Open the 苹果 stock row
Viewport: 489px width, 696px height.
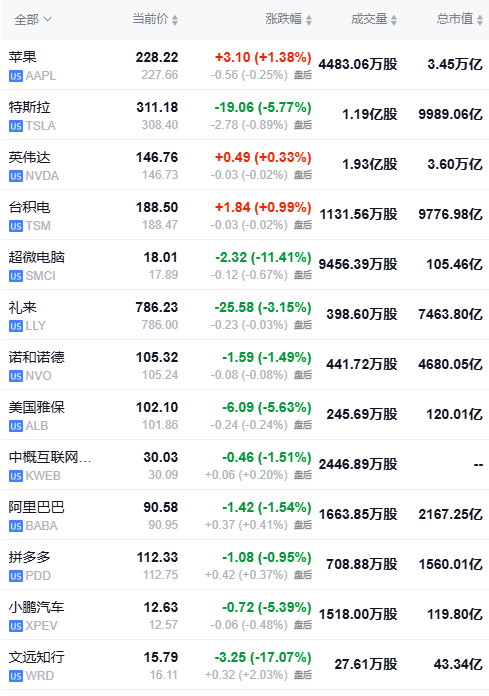point(244,65)
